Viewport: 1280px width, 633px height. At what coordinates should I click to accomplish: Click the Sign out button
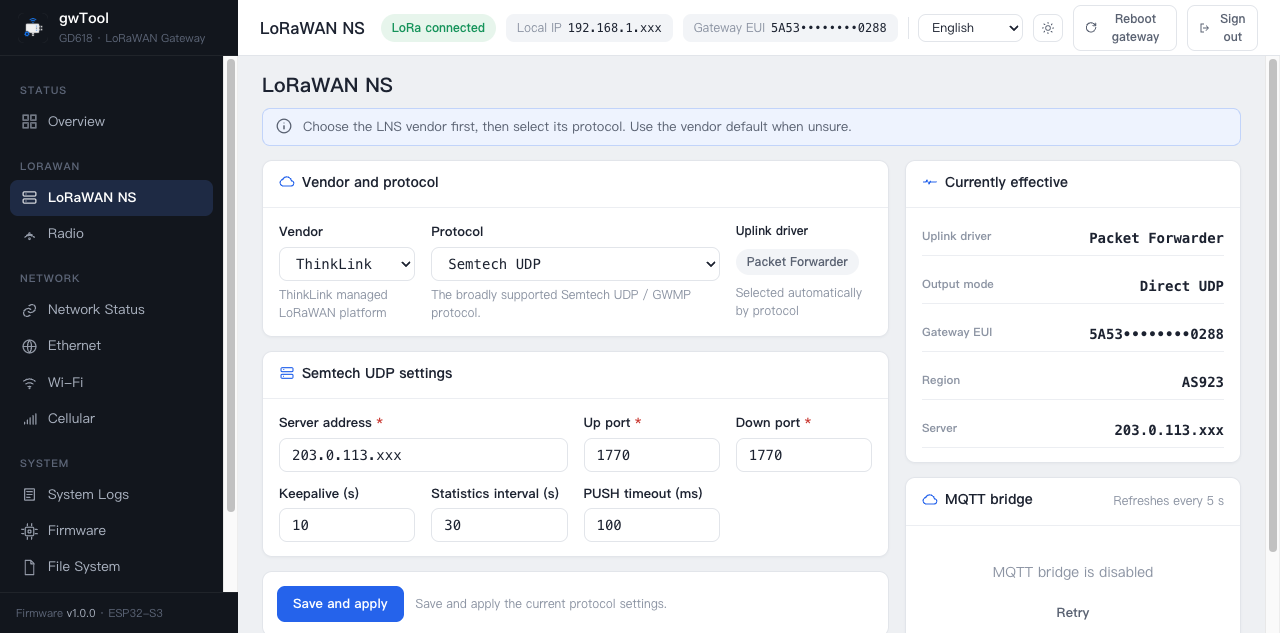(x=1222, y=28)
